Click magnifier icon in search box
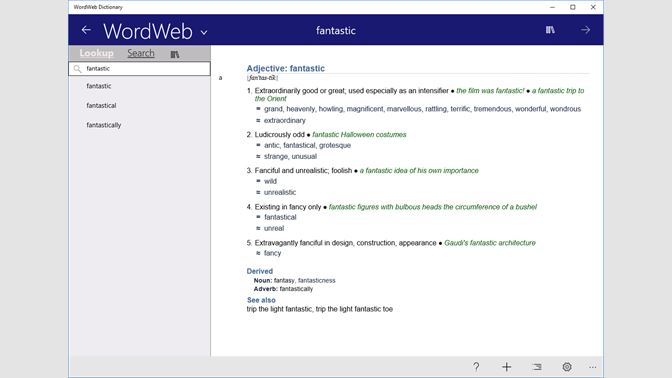The width and height of the screenshot is (672, 378). click(78, 69)
